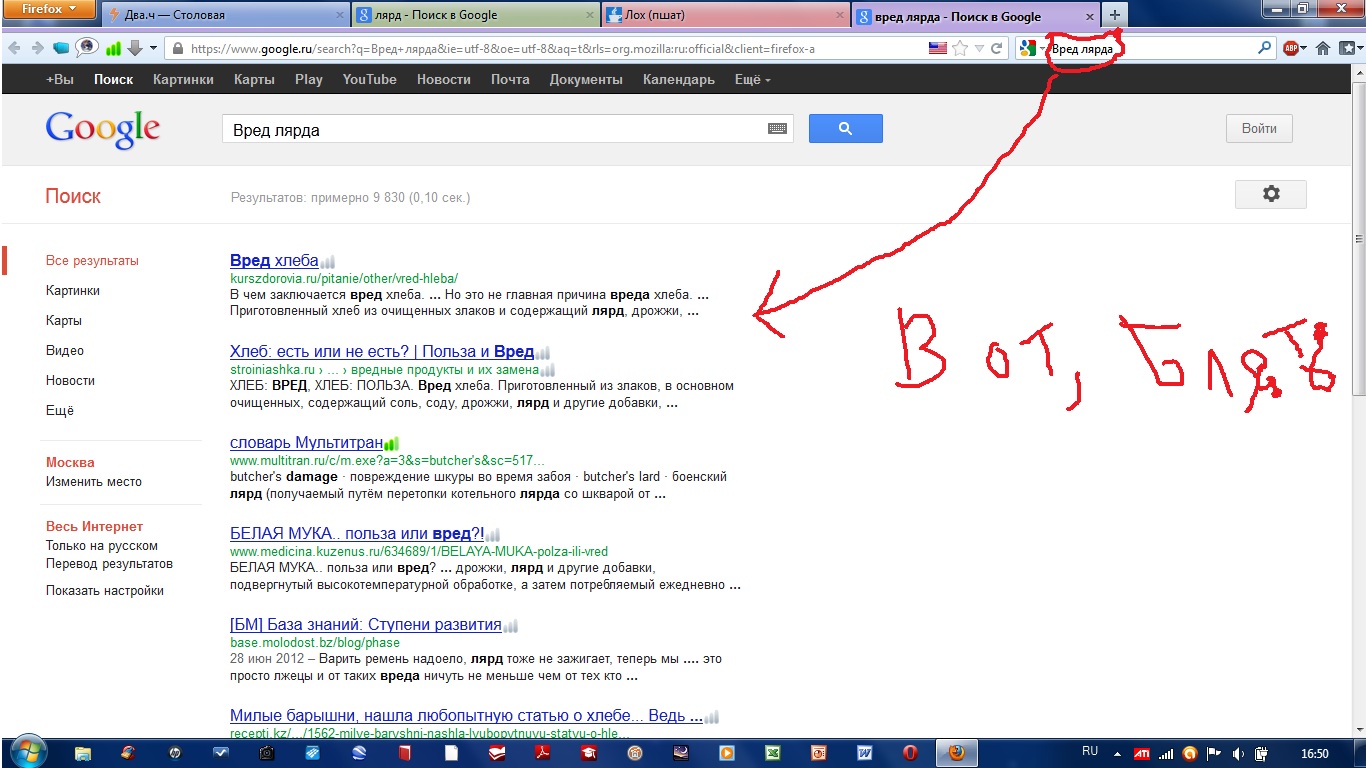Open the 'Вред хлеба' search result
Screen dimensions: 1366x768
(x=274, y=260)
